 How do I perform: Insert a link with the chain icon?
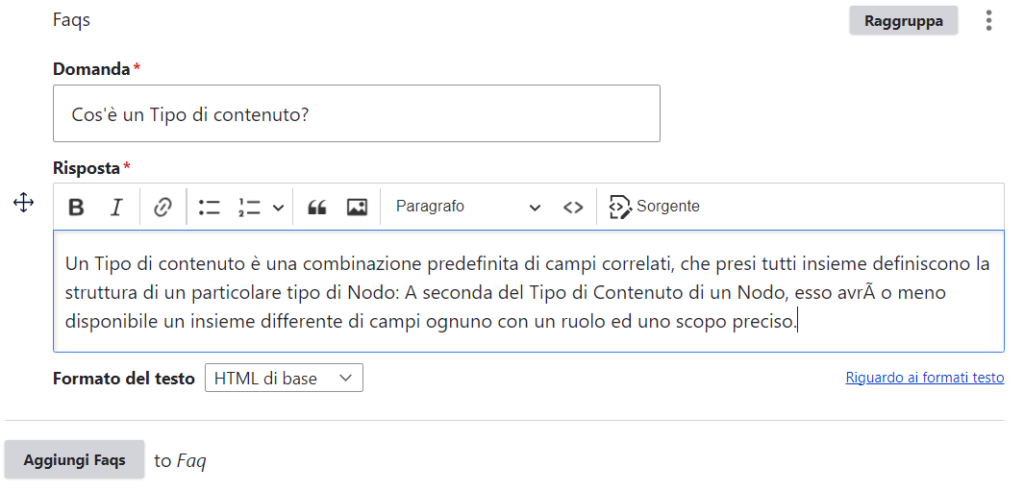163,207
